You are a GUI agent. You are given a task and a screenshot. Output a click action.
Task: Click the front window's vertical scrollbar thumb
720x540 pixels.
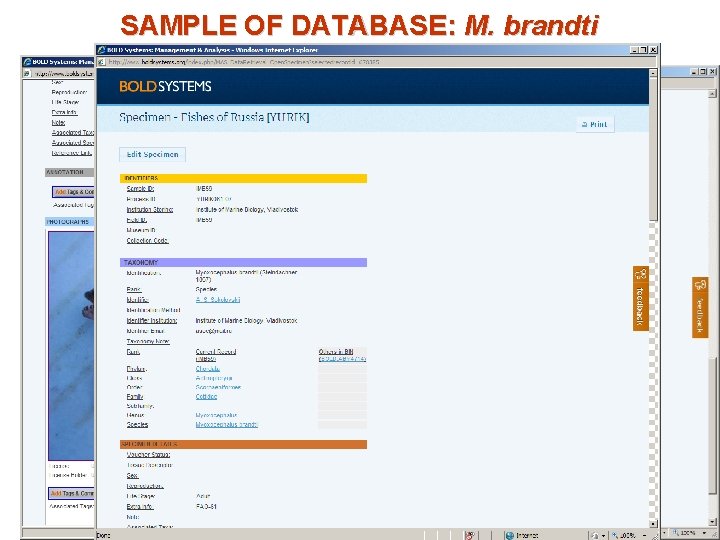point(653,149)
